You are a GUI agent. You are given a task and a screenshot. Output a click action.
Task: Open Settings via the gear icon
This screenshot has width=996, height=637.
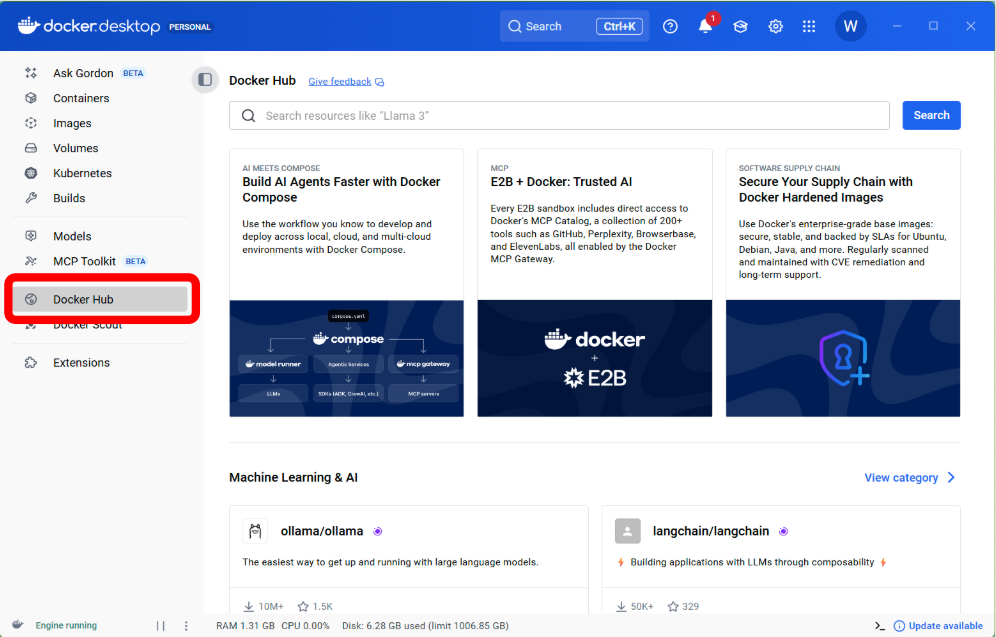point(775,27)
